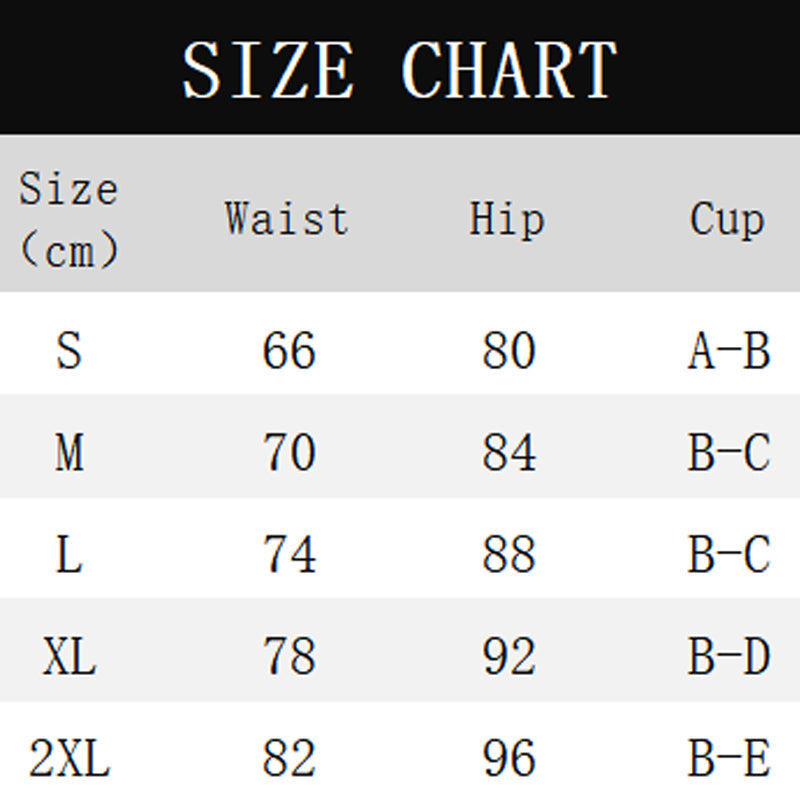Viewport: 800px width, 800px height.
Task: Click the waist value 74
Action: (x=289, y=555)
